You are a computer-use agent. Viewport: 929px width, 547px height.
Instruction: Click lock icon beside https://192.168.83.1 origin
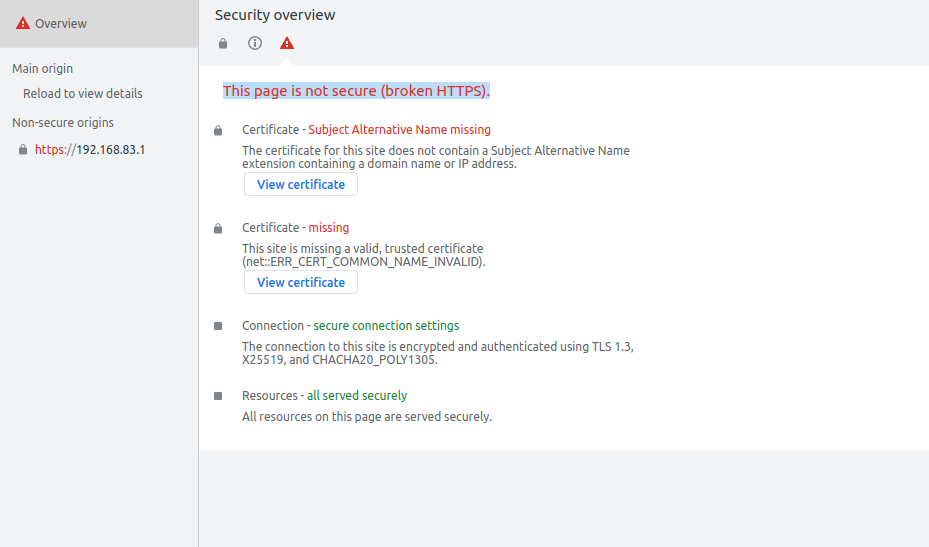pyautogui.click(x=23, y=149)
